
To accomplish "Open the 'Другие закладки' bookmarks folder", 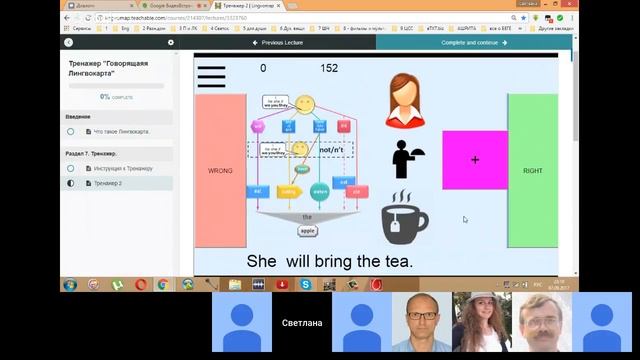I will pyautogui.click(x=551, y=29).
